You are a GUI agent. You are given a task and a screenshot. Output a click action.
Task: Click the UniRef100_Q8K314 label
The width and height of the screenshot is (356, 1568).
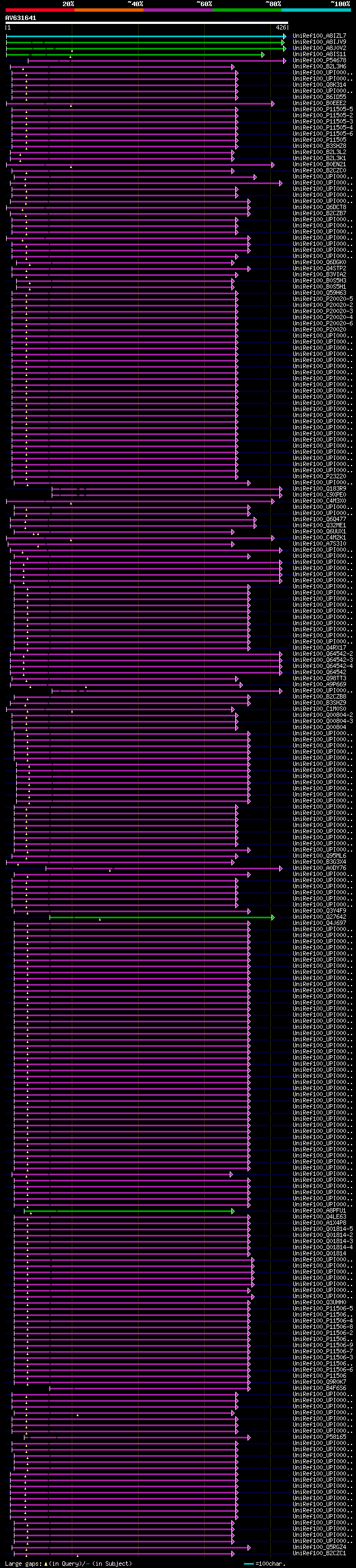[x=319, y=85]
